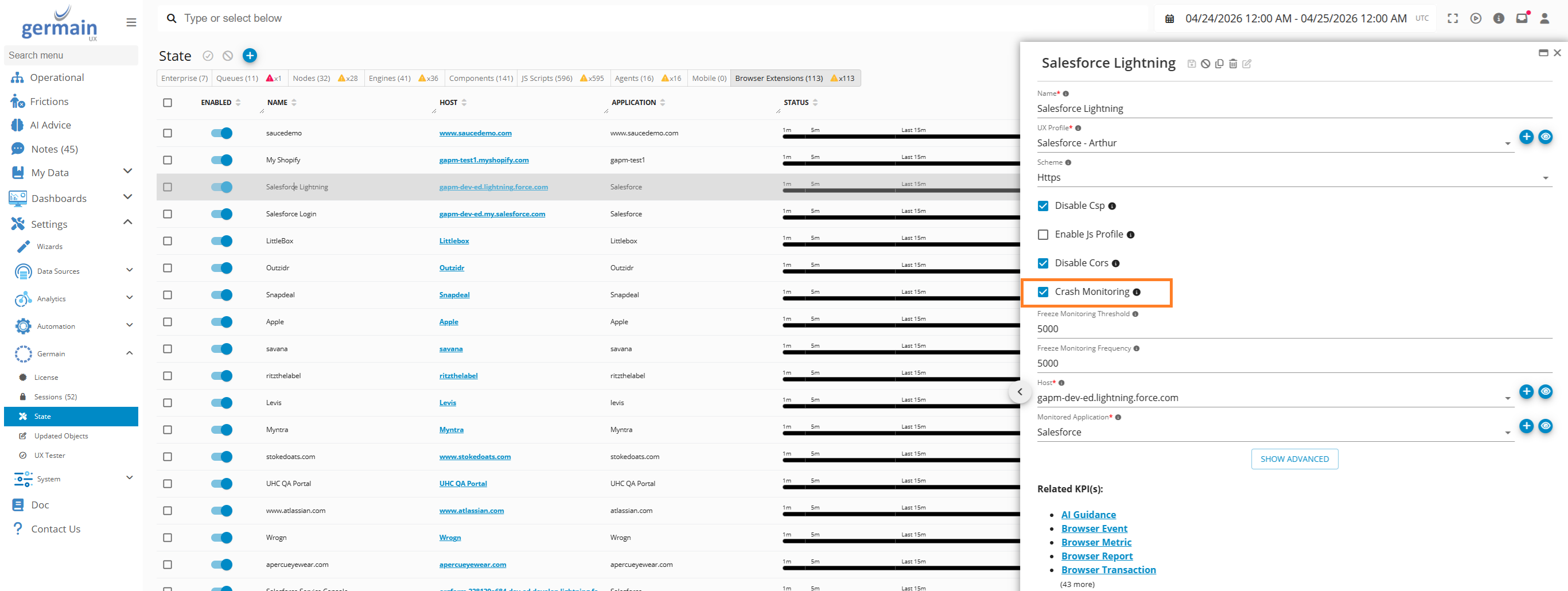Toggle the enabled switch for saucedemo

pos(221,133)
